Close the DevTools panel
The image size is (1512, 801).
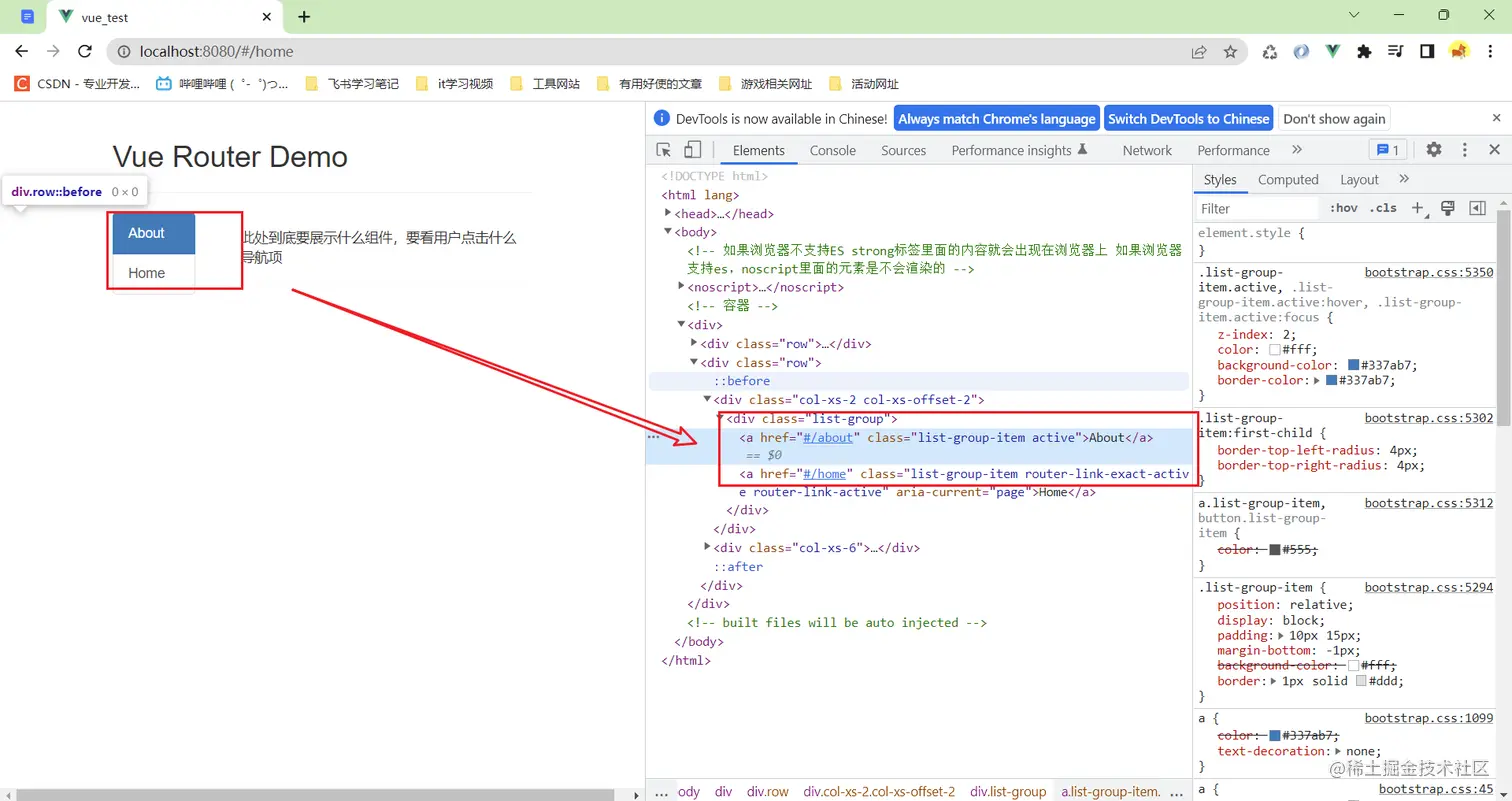click(1494, 150)
